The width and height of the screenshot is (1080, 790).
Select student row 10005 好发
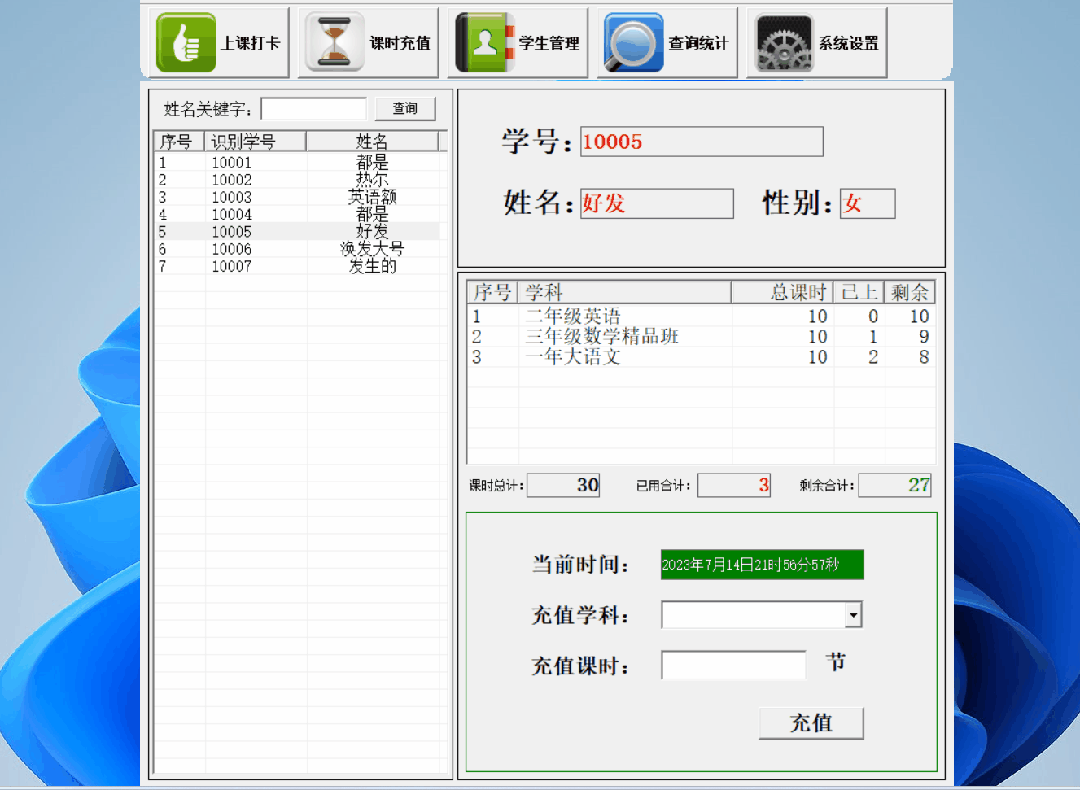coord(298,231)
